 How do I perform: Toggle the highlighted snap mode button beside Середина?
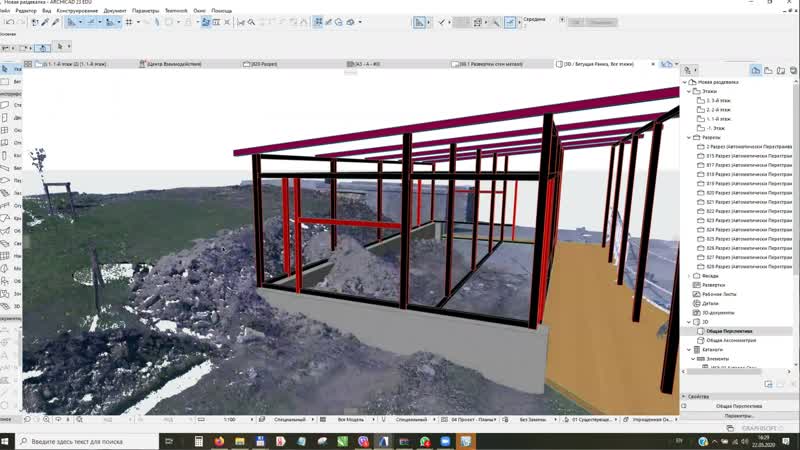510,21
